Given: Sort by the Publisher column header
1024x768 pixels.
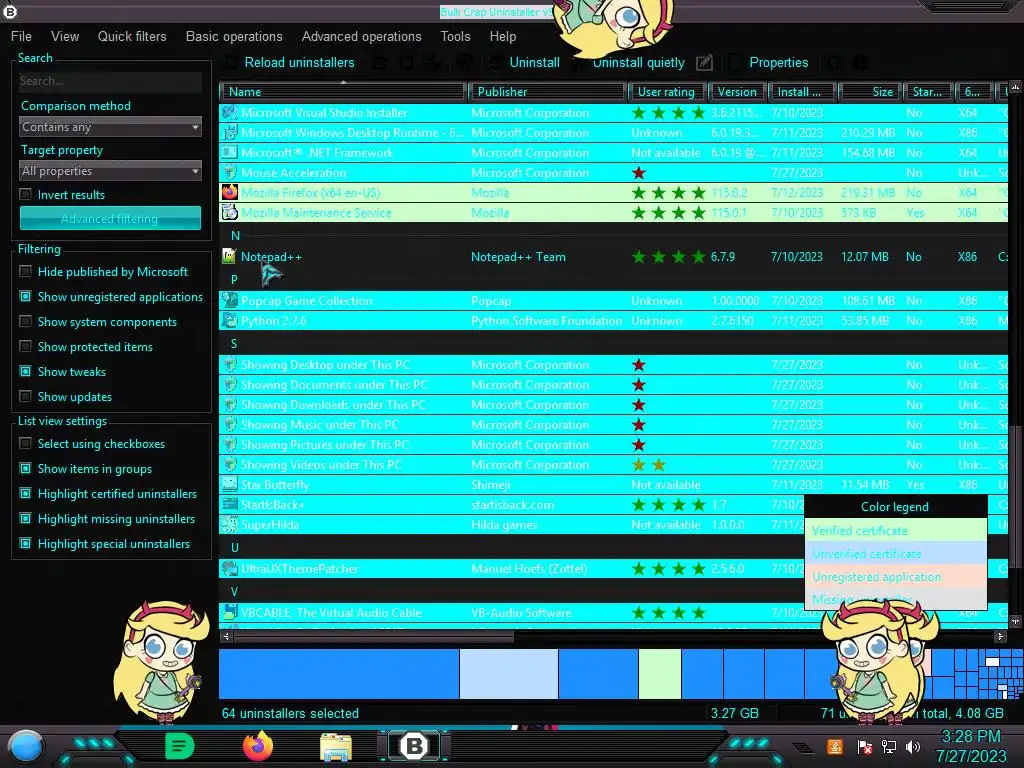Looking at the screenshot, I should click(x=547, y=92).
